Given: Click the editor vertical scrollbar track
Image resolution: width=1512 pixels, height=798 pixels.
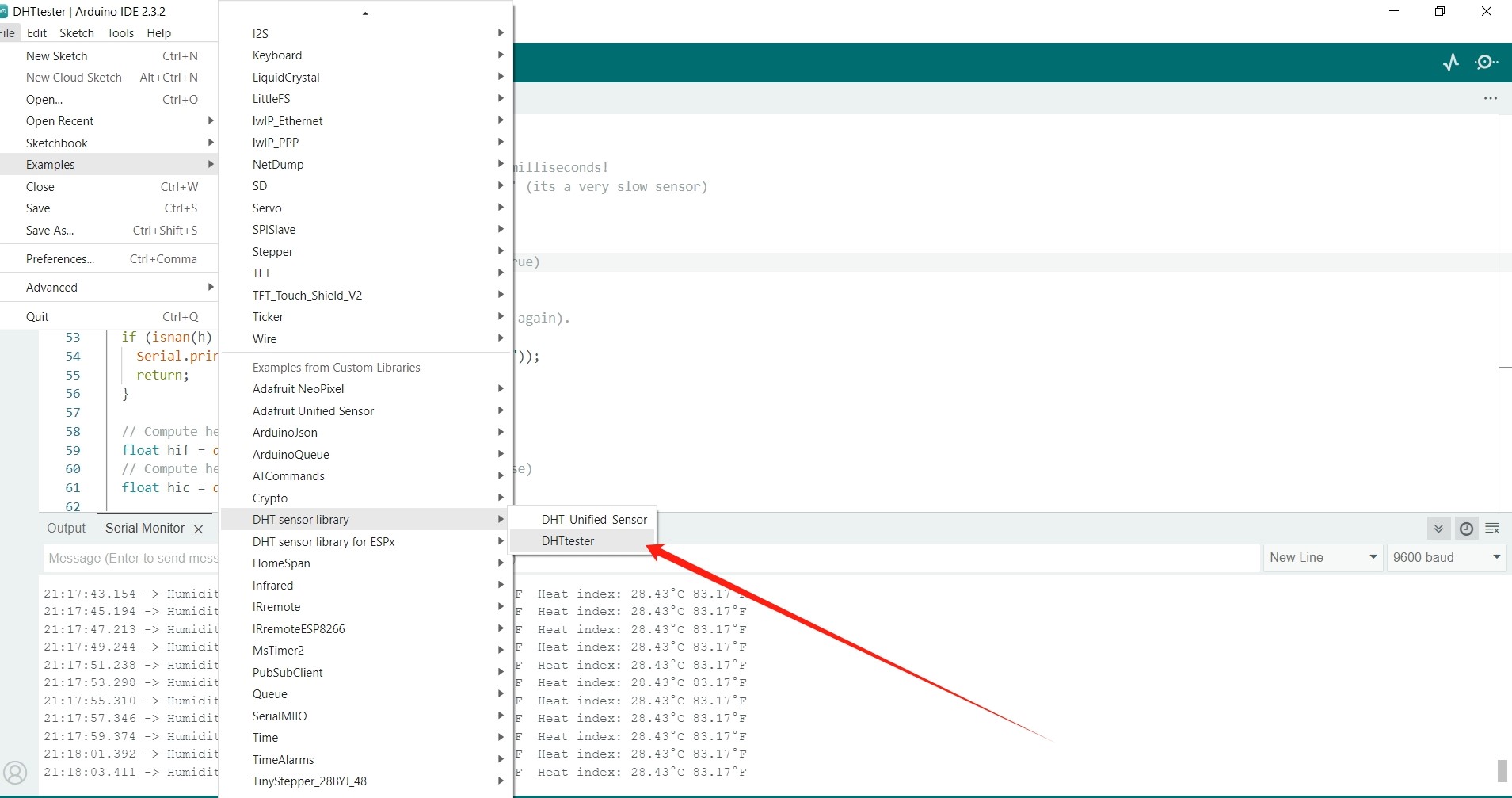Looking at the screenshot, I should (1506, 313).
